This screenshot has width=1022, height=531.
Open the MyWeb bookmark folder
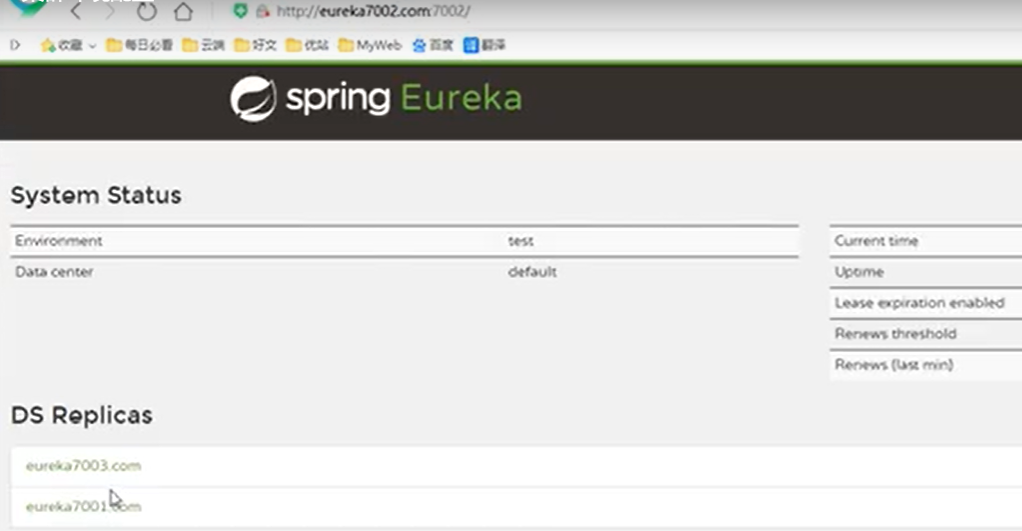(370, 45)
